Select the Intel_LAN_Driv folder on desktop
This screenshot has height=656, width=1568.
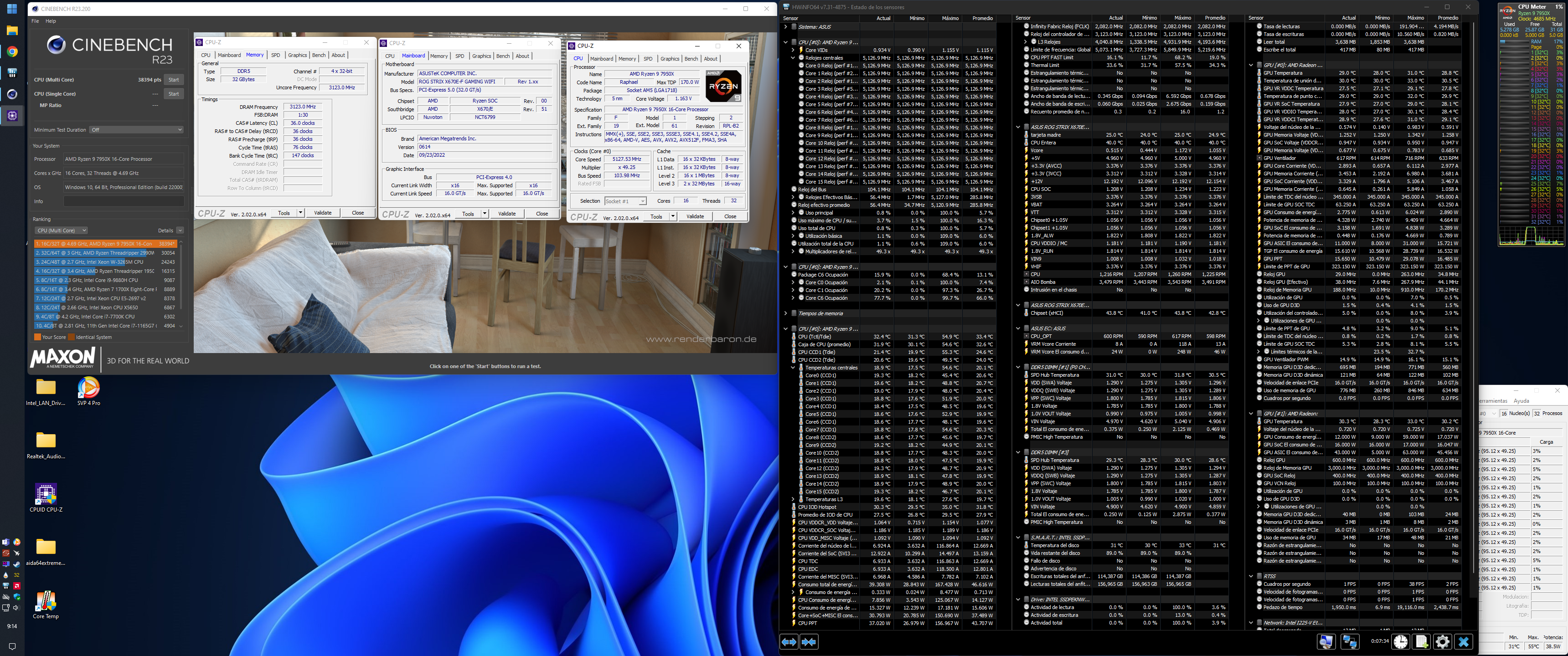click(x=46, y=391)
